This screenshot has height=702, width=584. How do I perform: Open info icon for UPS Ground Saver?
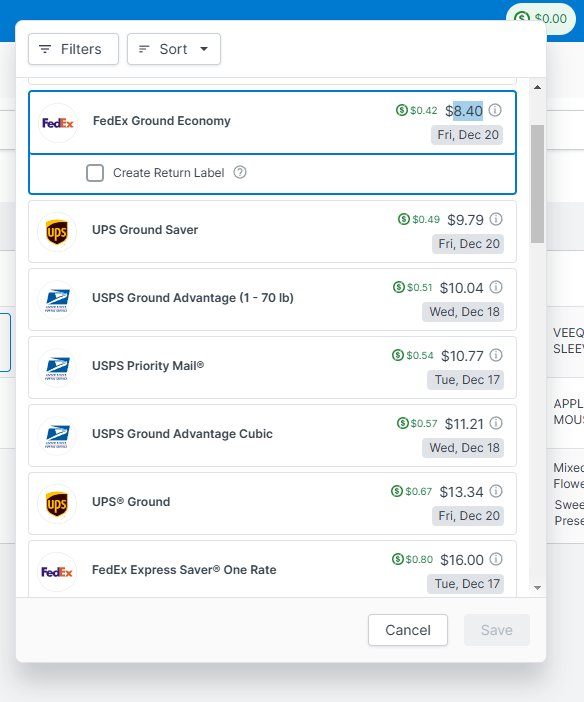[x=496, y=219]
